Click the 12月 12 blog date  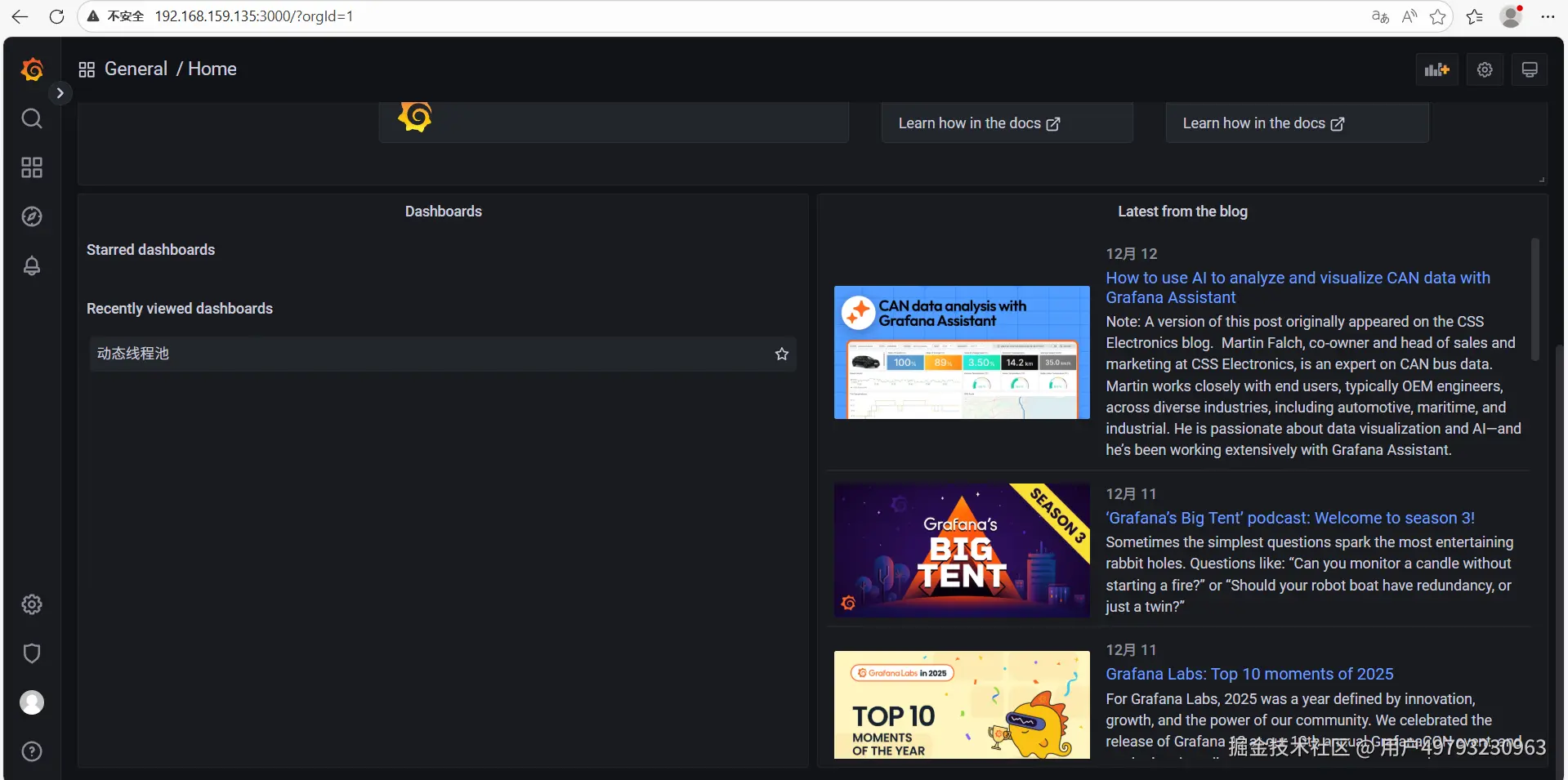point(1132,254)
